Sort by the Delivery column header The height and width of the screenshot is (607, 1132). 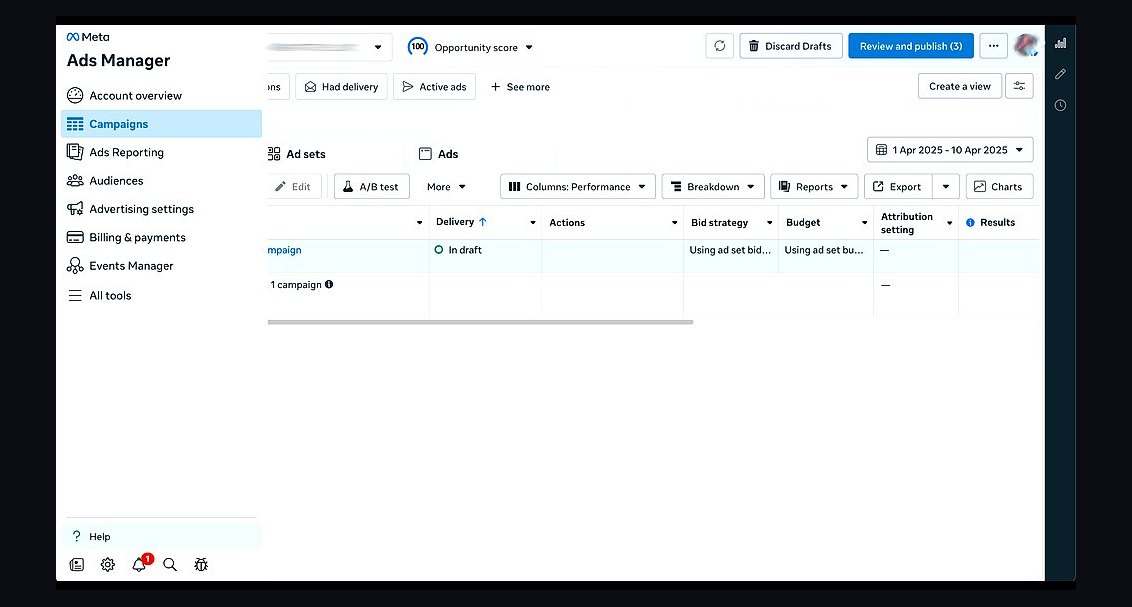461,222
